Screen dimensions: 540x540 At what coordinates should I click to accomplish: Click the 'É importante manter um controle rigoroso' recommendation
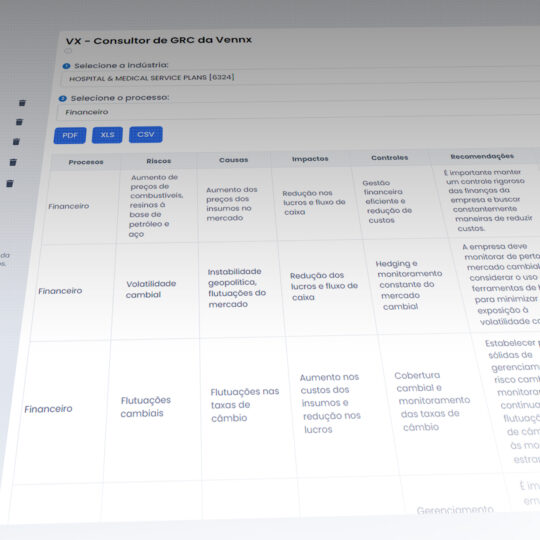(488, 200)
